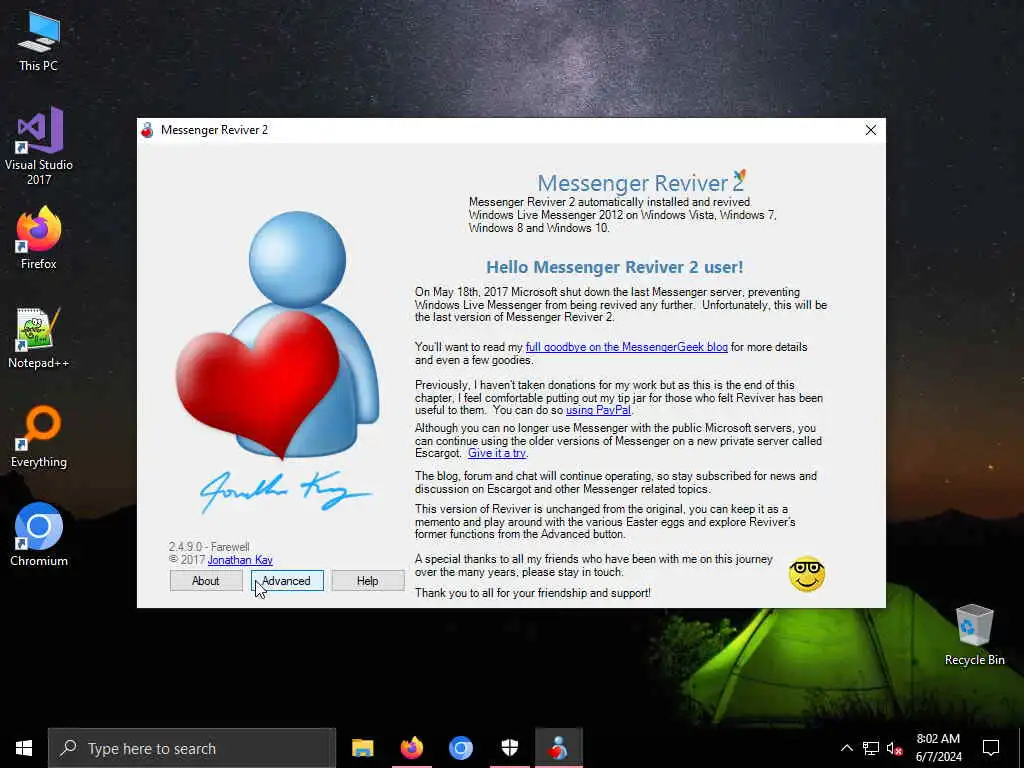
Task: Close the Messenger Reviver 2 window
Action: 871,130
